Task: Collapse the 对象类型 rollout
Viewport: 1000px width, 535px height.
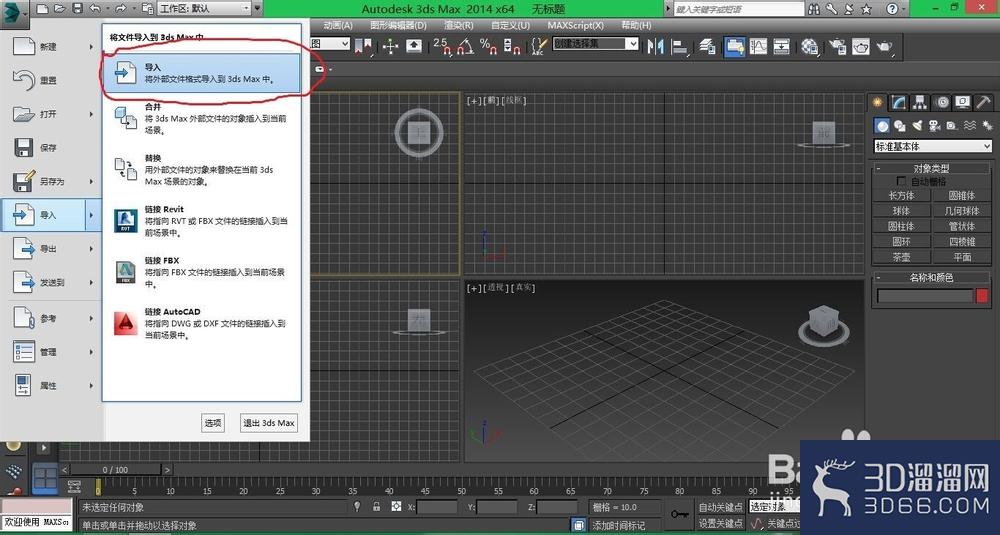Action: click(x=931, y=168)
